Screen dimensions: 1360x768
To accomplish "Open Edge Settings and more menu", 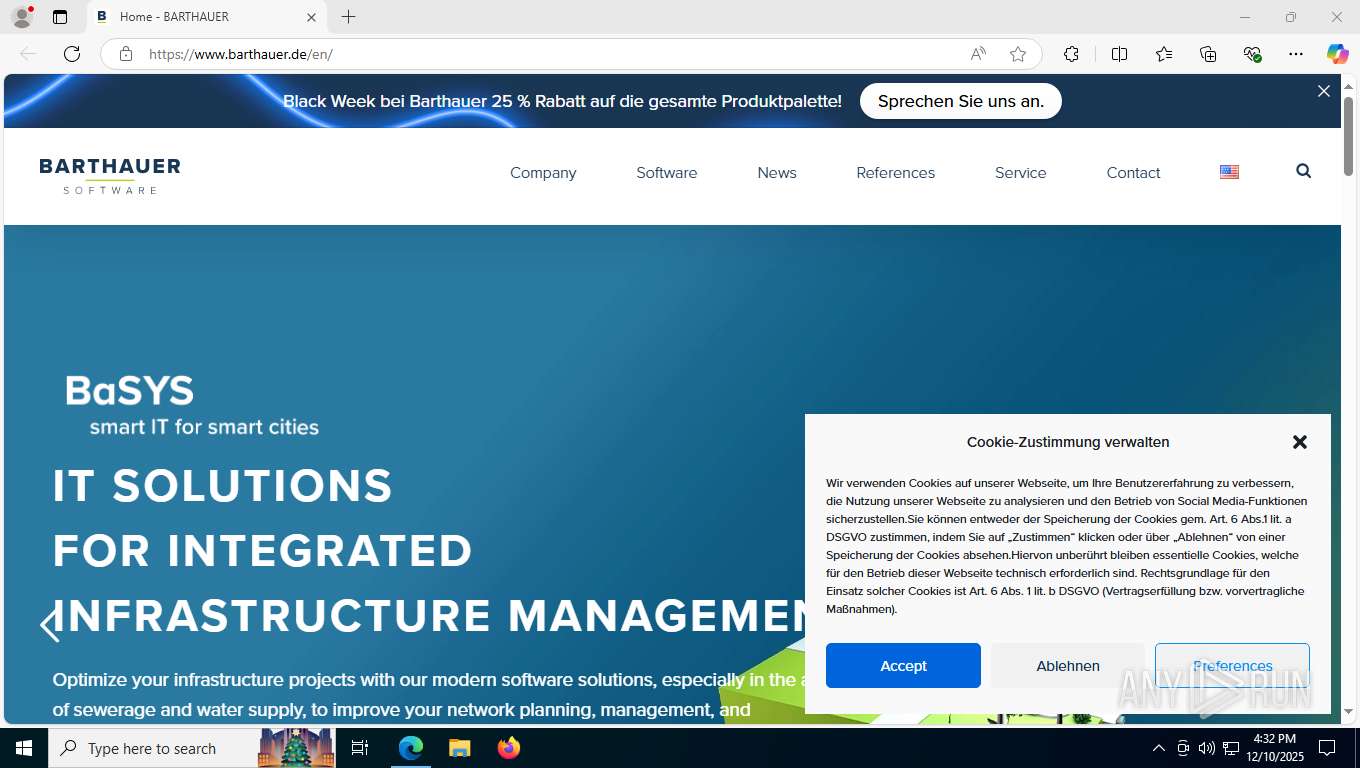I will (1296, 54).
